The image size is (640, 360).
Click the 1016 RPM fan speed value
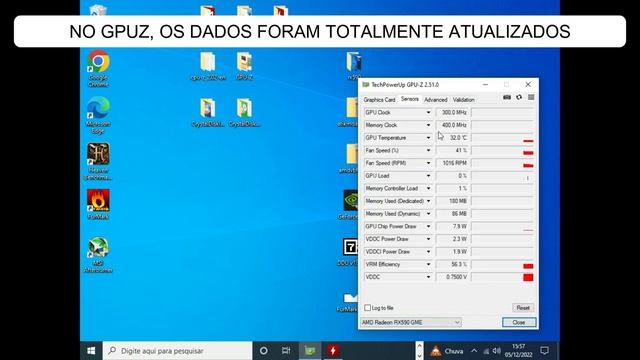click(452, 163)
